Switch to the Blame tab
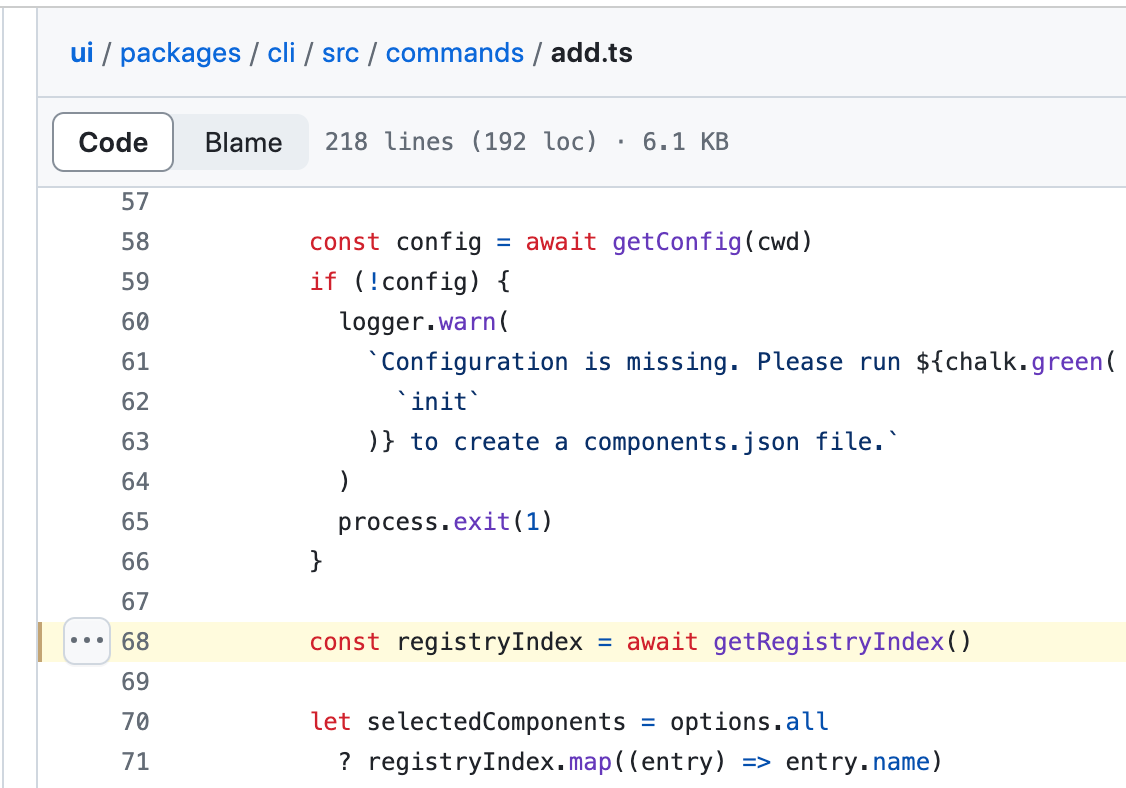The width and height of the screenshot is (1126, 788). [241, 142]
